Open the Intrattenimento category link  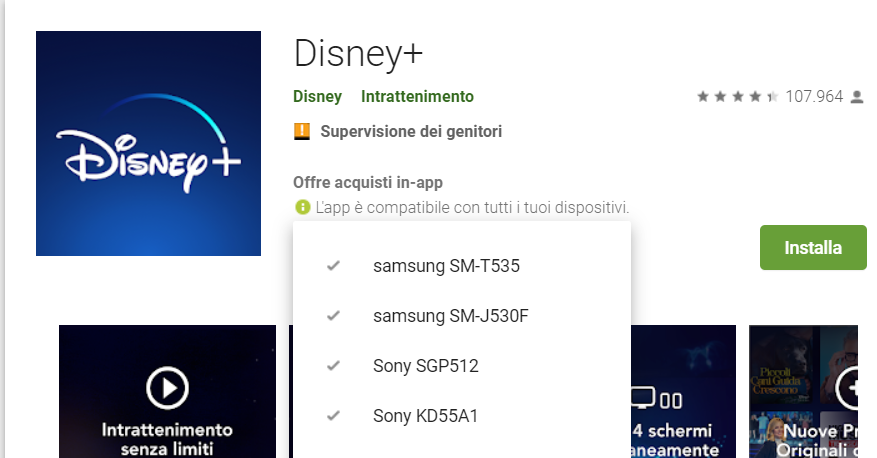pyautogui.click(x=417, y=97)
